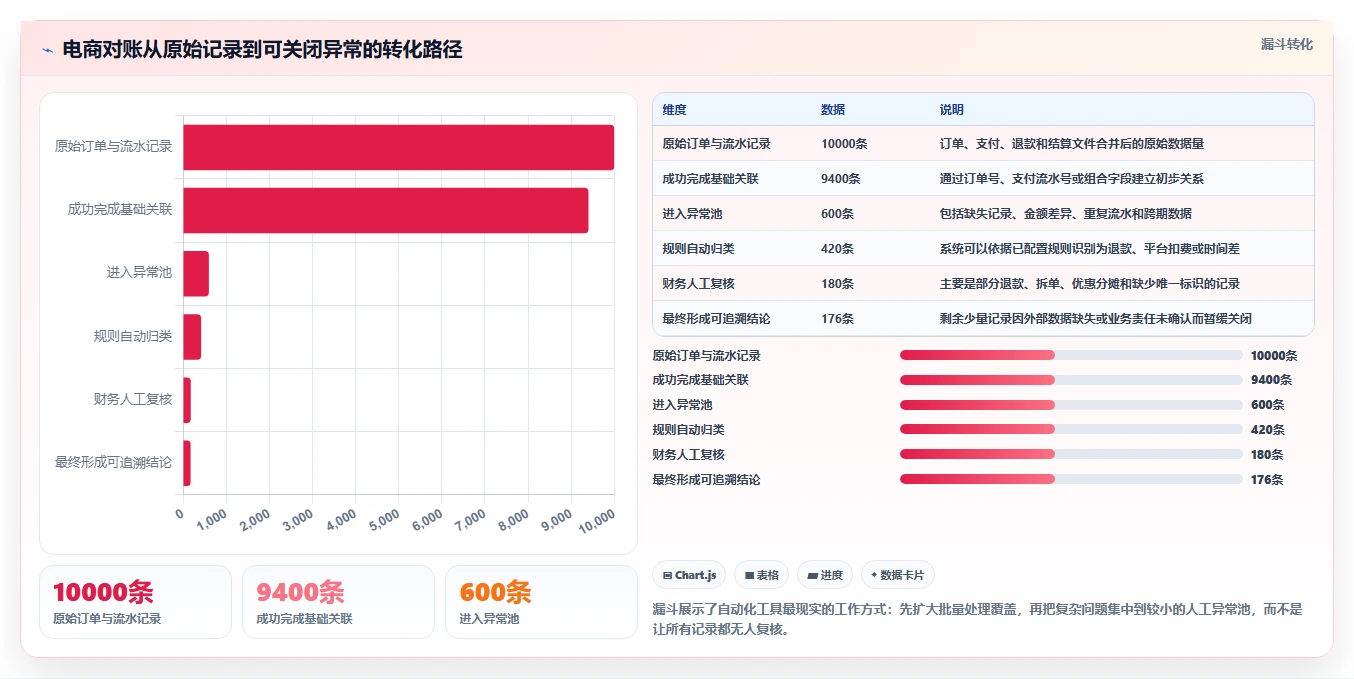Click the 规则自动归类 y-axis label in the chart
Viewport: 1354px width, 679px height.
coord(133,337)
